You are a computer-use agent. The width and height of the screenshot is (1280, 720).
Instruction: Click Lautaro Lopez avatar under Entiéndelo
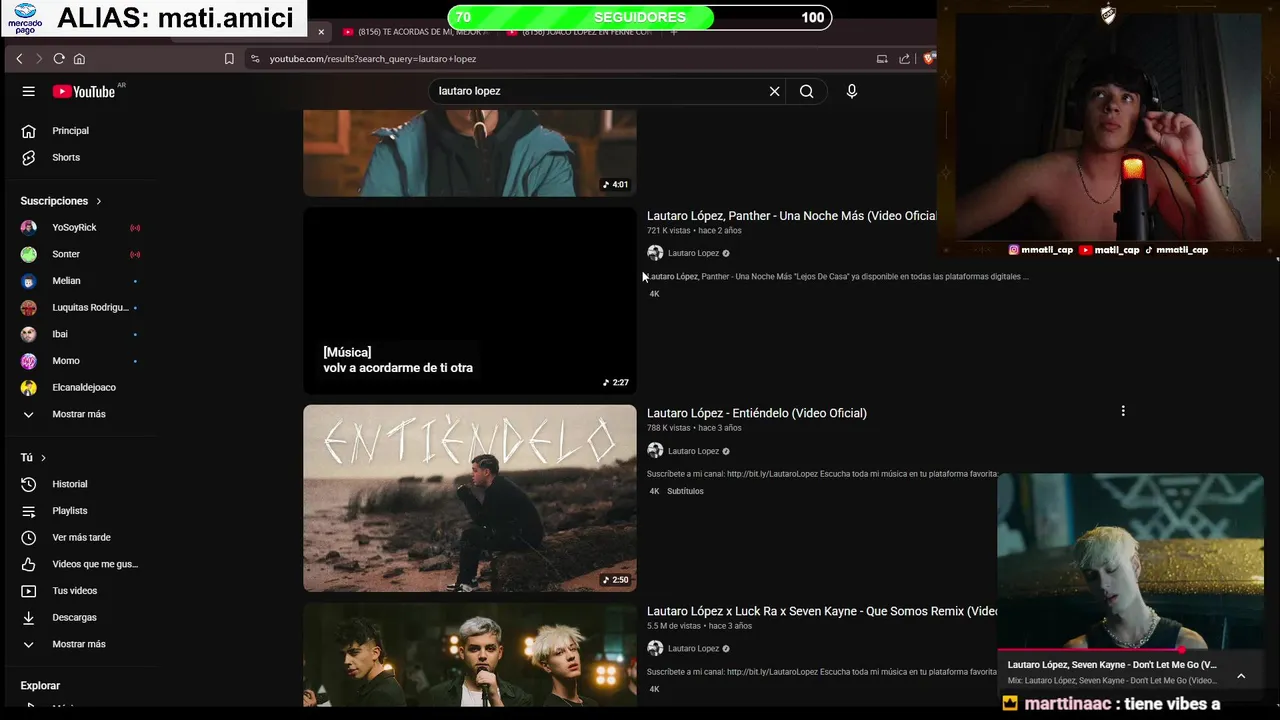[655, 451]
